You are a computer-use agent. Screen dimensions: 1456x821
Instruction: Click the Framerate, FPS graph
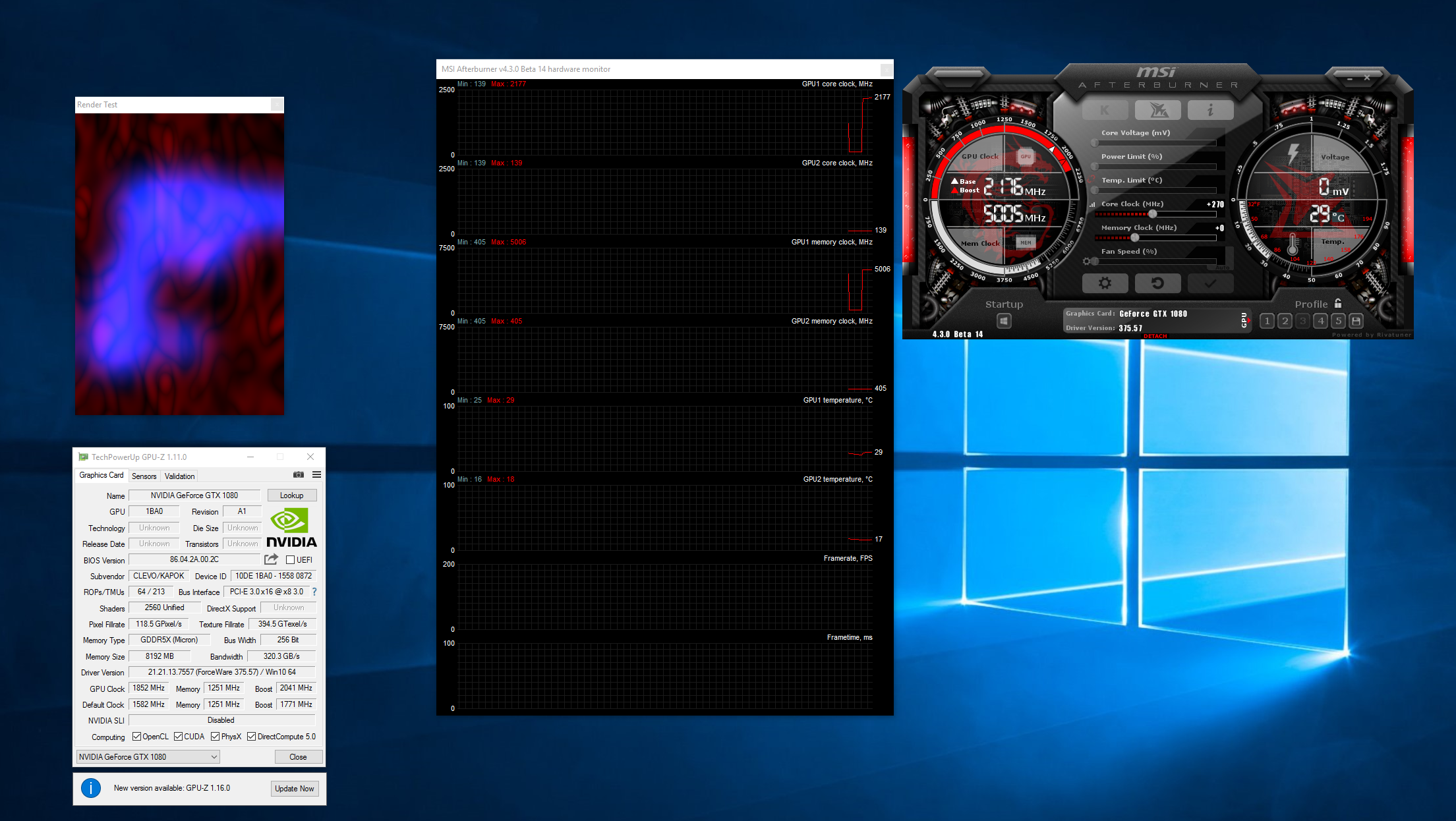click(x=666, y=597)
